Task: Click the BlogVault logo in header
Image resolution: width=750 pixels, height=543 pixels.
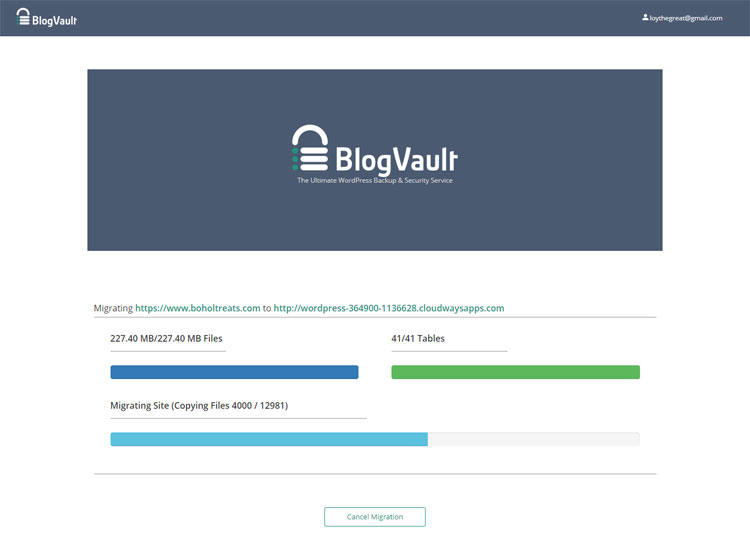Action: coord(46,17)
